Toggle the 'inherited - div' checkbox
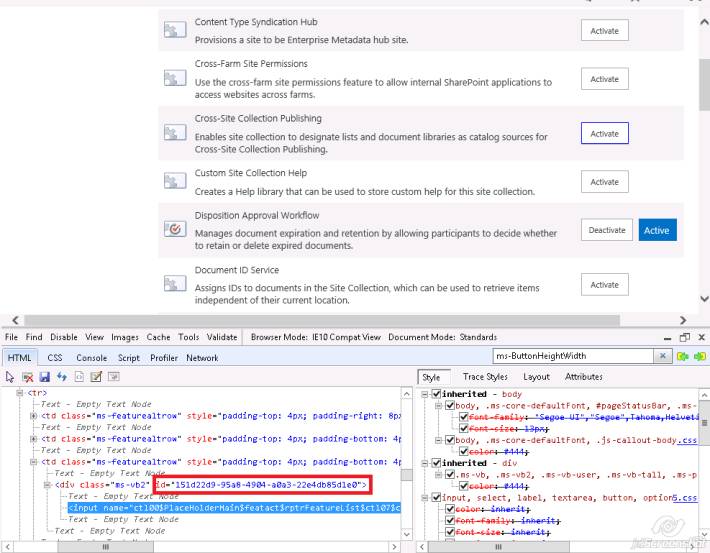This screenshot has height=553, width=710. pyautogui.click(x=436, y=463)
